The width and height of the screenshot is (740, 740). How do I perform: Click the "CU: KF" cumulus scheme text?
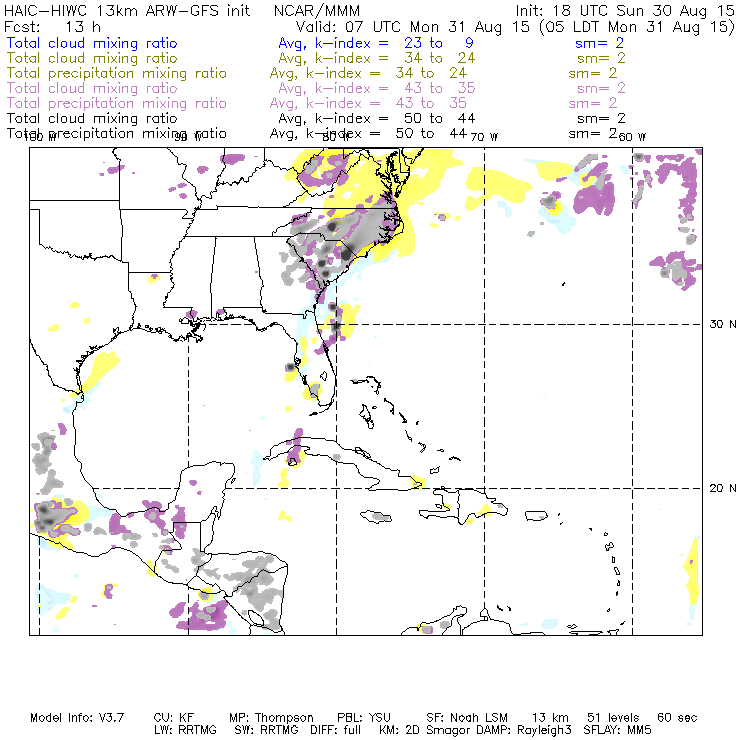point(174,718)
